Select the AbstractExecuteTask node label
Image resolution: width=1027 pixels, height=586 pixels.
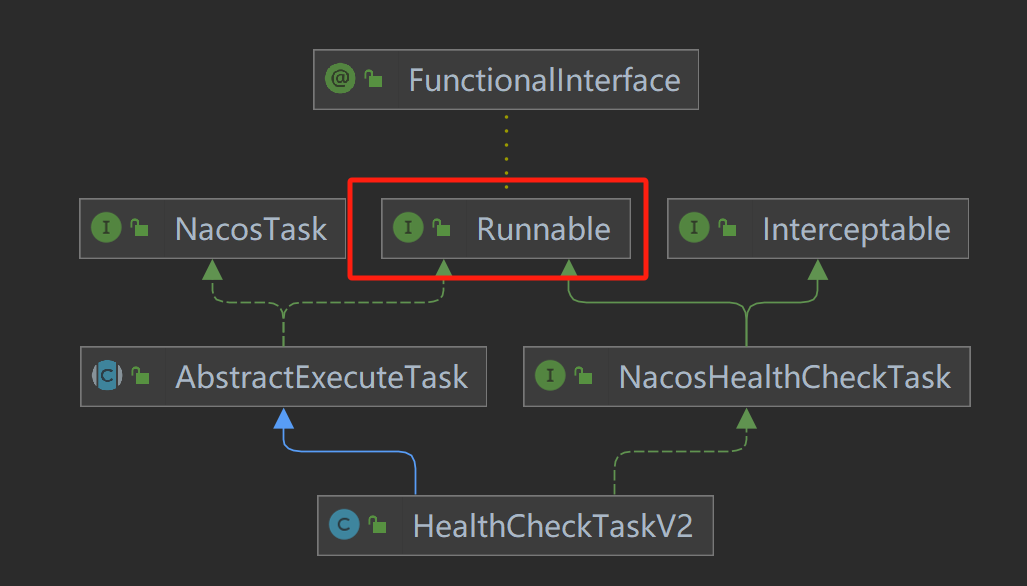tap(321, 377)
